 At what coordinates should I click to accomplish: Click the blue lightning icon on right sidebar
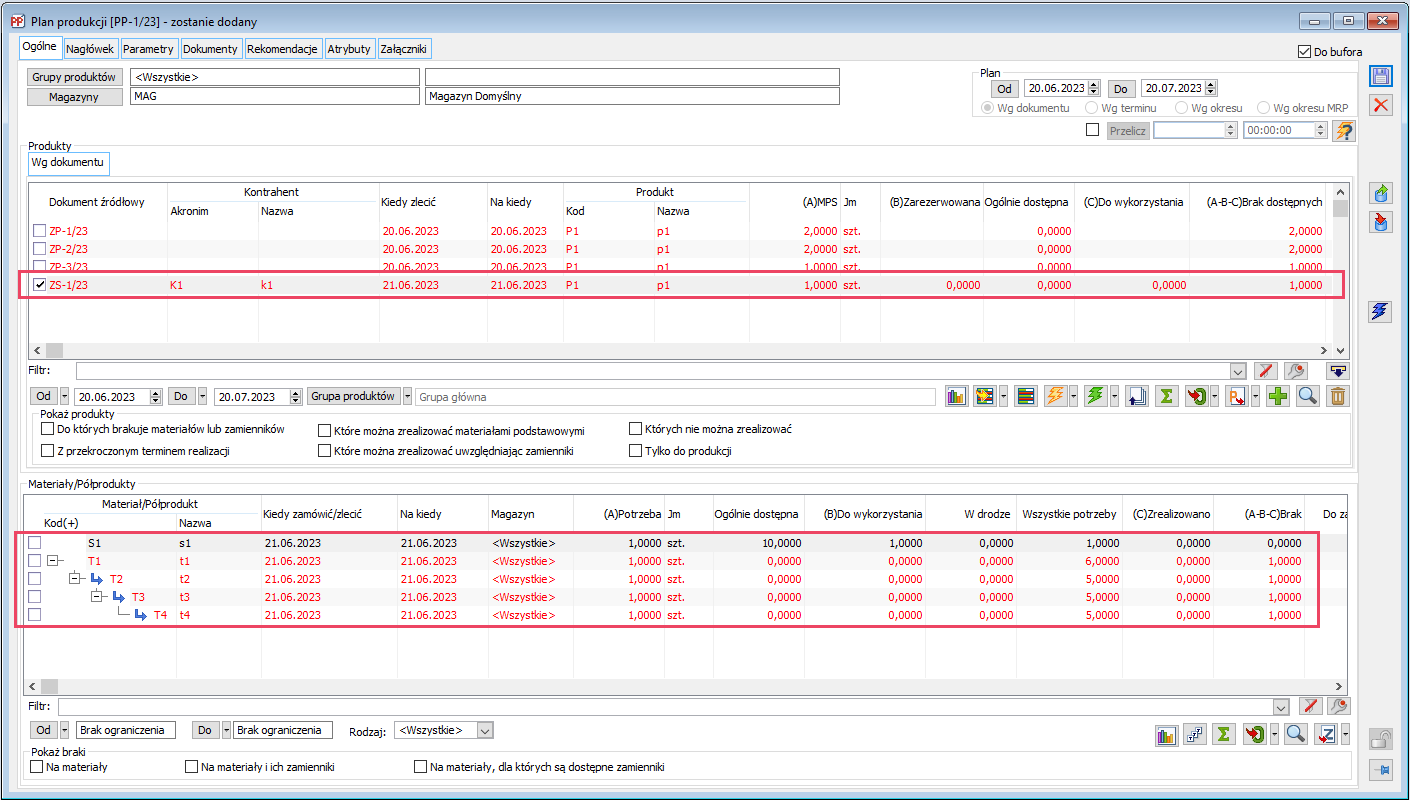pos(1381,312)
